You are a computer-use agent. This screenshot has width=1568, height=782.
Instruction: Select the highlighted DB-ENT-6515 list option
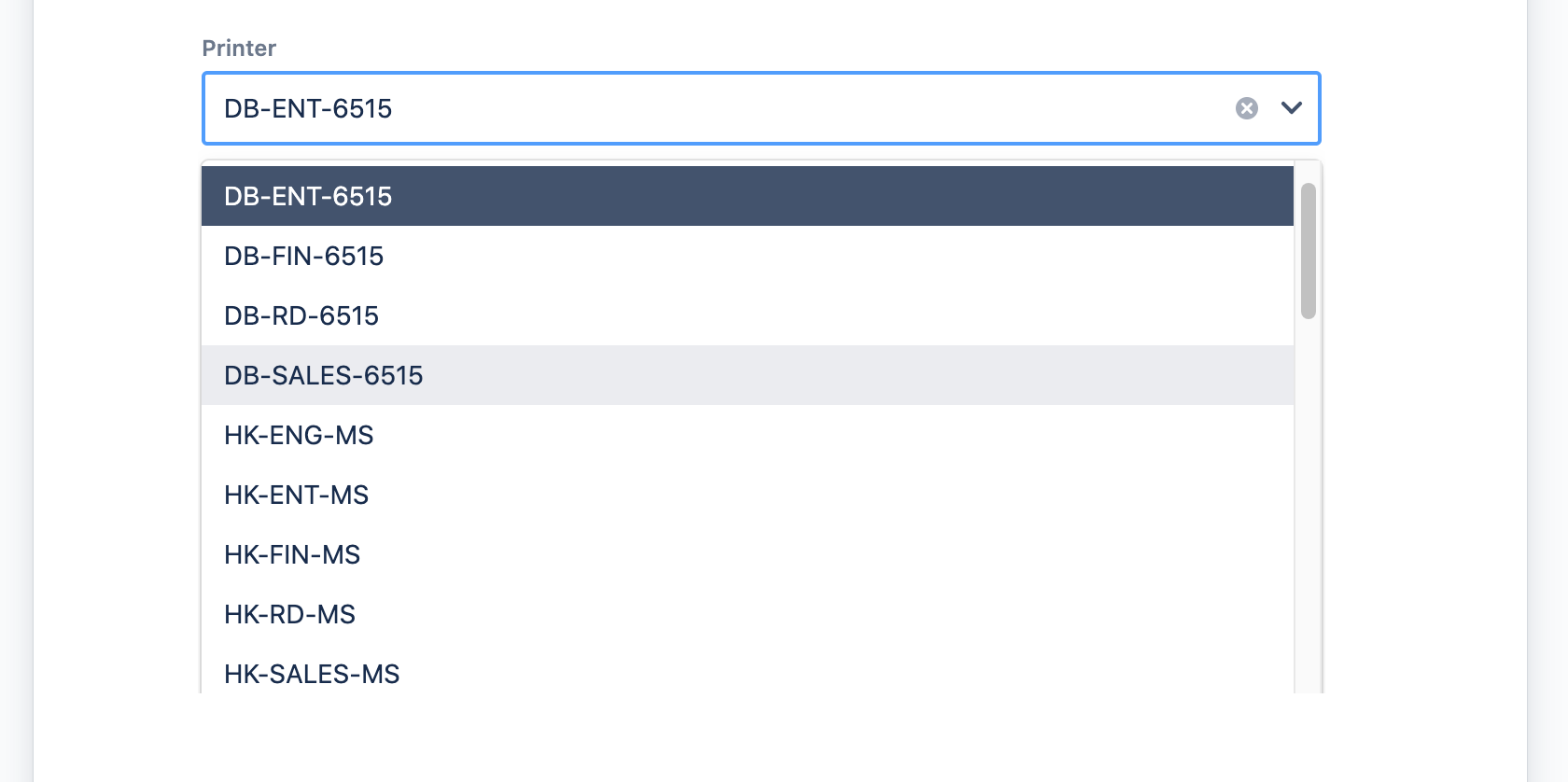747,196
